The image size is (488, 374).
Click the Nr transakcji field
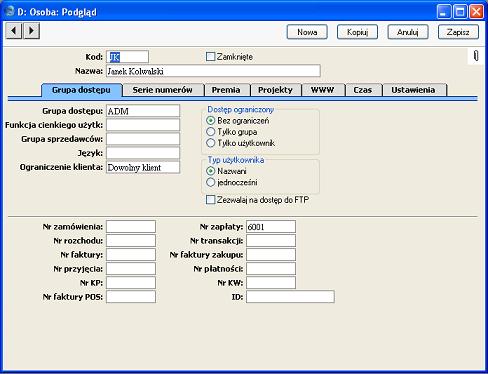[x=271, y=241]
